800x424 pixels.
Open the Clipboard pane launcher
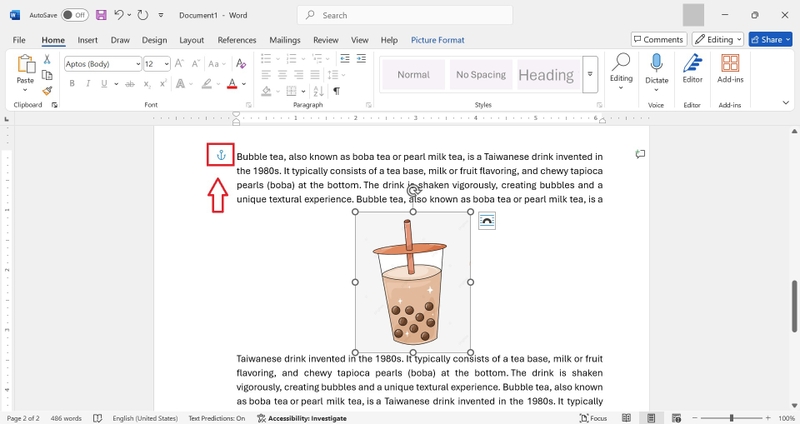[54, 105]
